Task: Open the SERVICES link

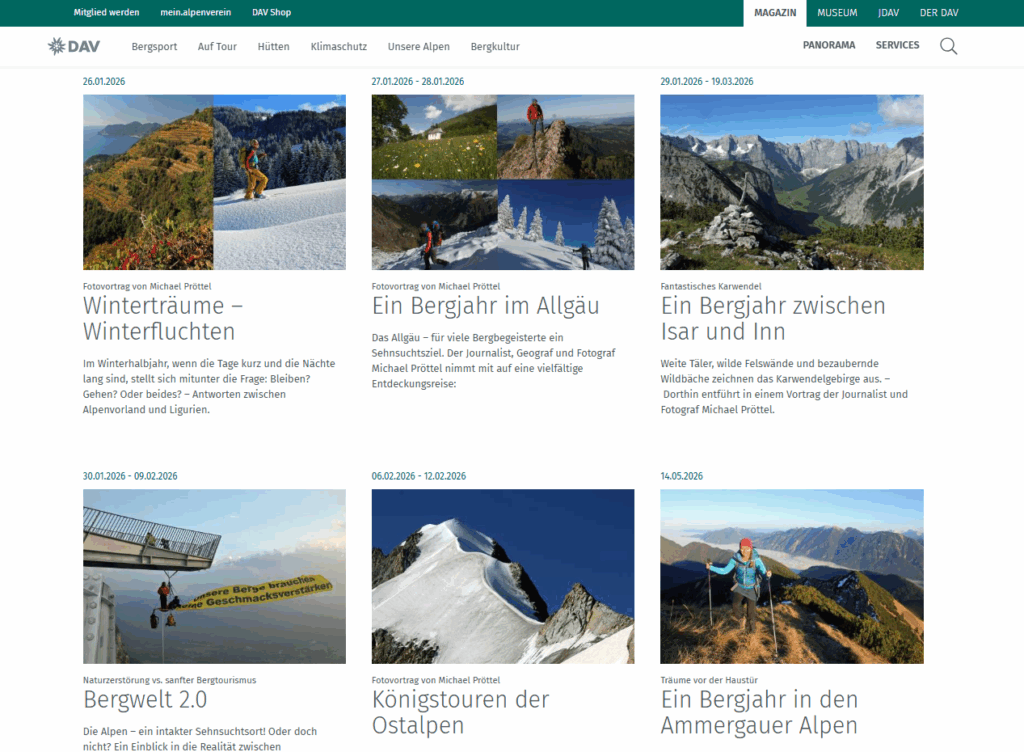Action: (x=897, y=45)
